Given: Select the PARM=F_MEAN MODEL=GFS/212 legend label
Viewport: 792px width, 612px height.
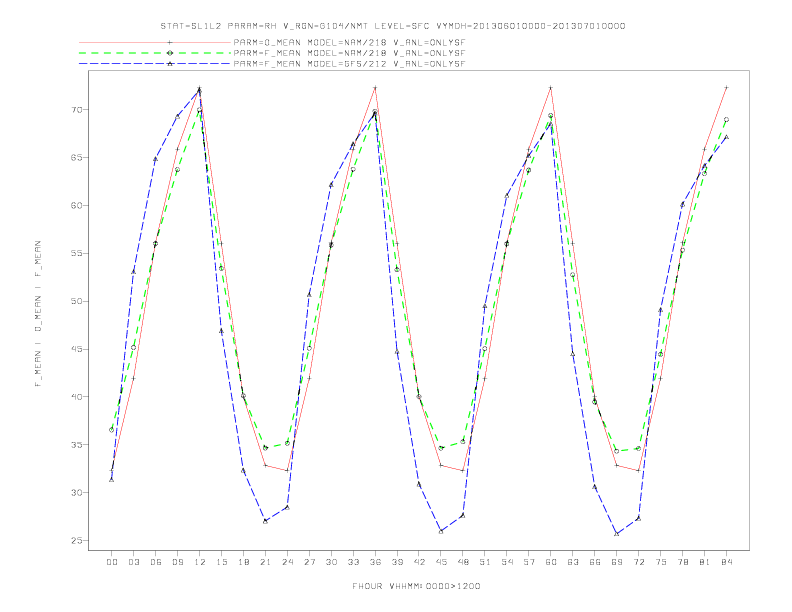Looking at the screenshot, I should pyautogui.click(x=349, y=64).
